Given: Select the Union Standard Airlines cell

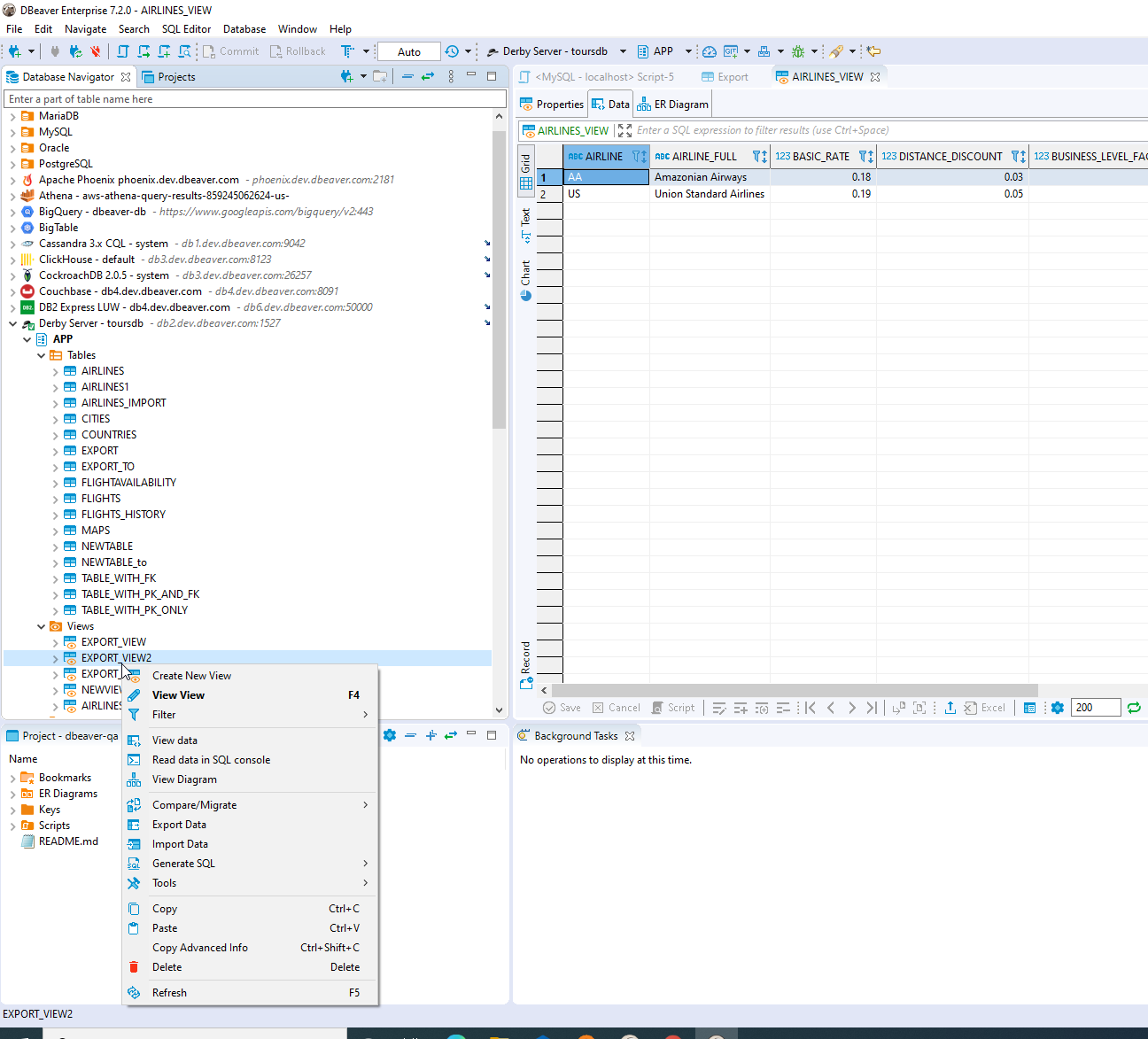Looking at the screenshot, I should (x=710, y=194).
